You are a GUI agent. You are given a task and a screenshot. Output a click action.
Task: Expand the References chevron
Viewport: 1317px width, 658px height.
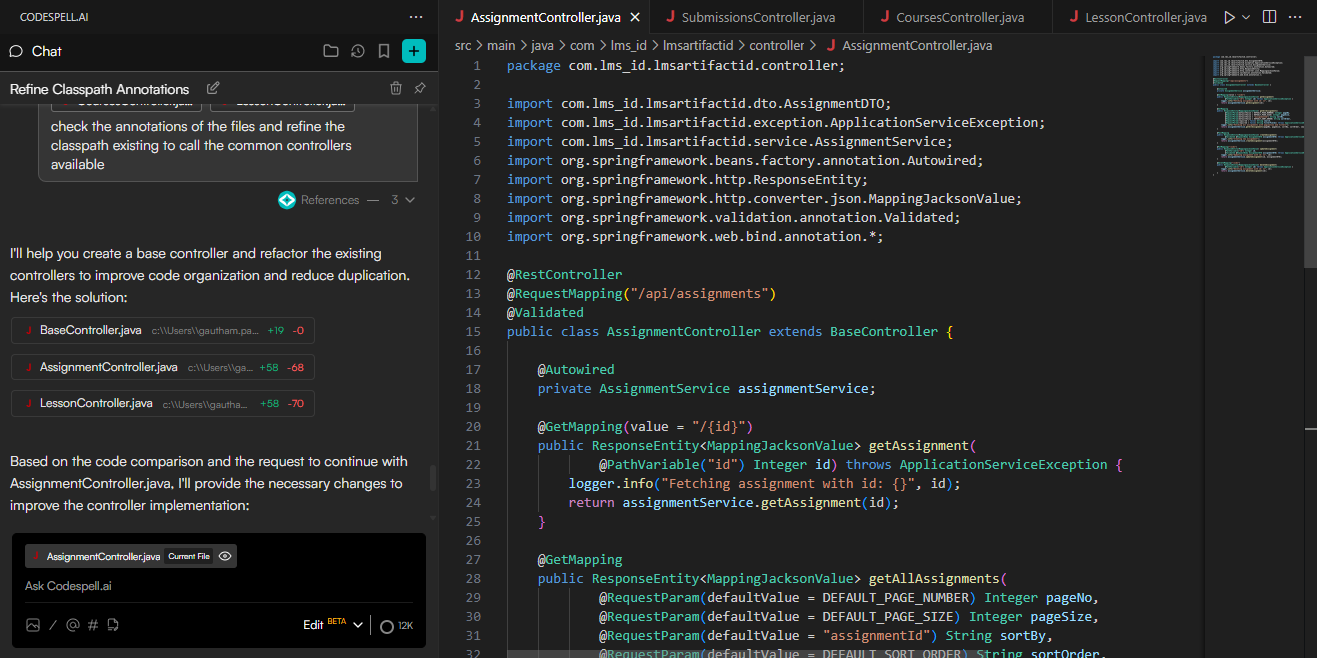(x=410, y=200)
